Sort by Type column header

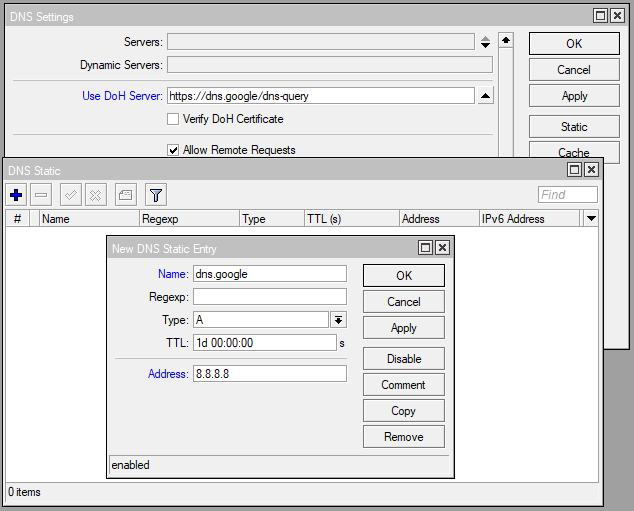(x=272, y=219)
